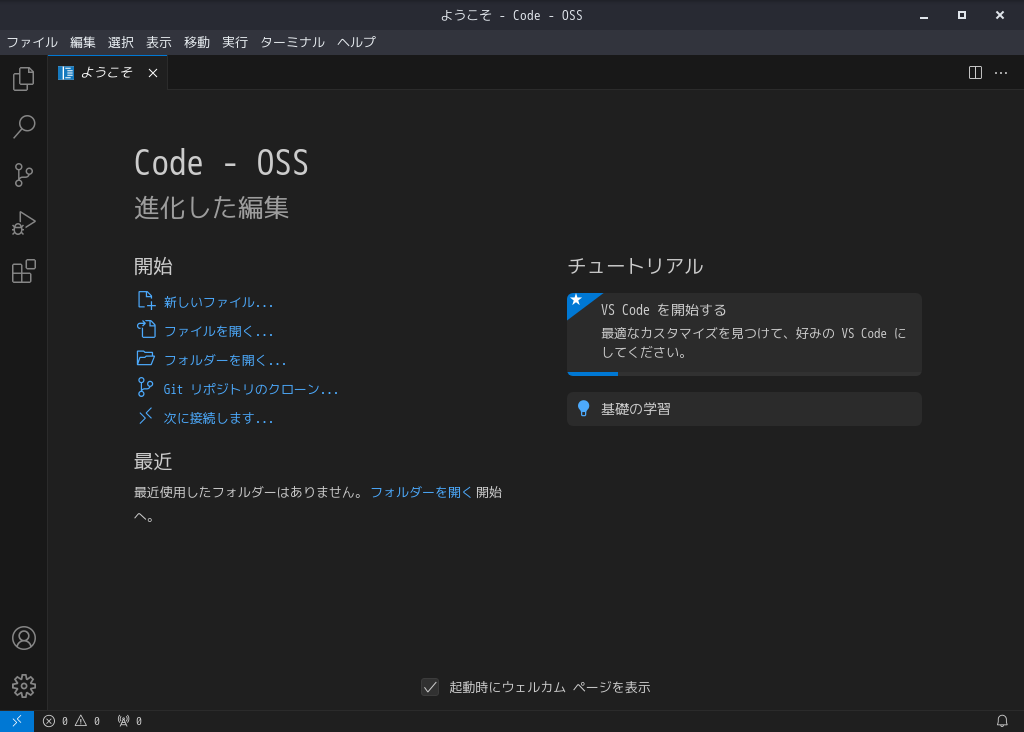This screenshot has width=1024, height=732.
Task: Click the lightbulb icon on 基礎の学習
Action: tap(584, 409)
